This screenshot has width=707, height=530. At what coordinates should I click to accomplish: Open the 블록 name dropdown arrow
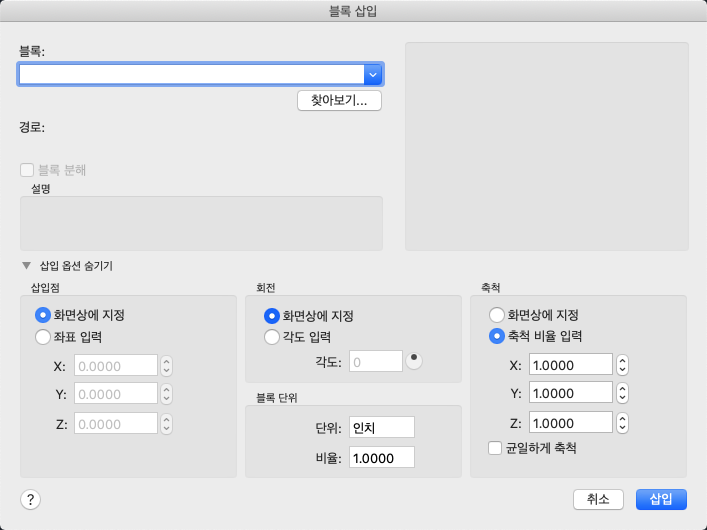373,74
